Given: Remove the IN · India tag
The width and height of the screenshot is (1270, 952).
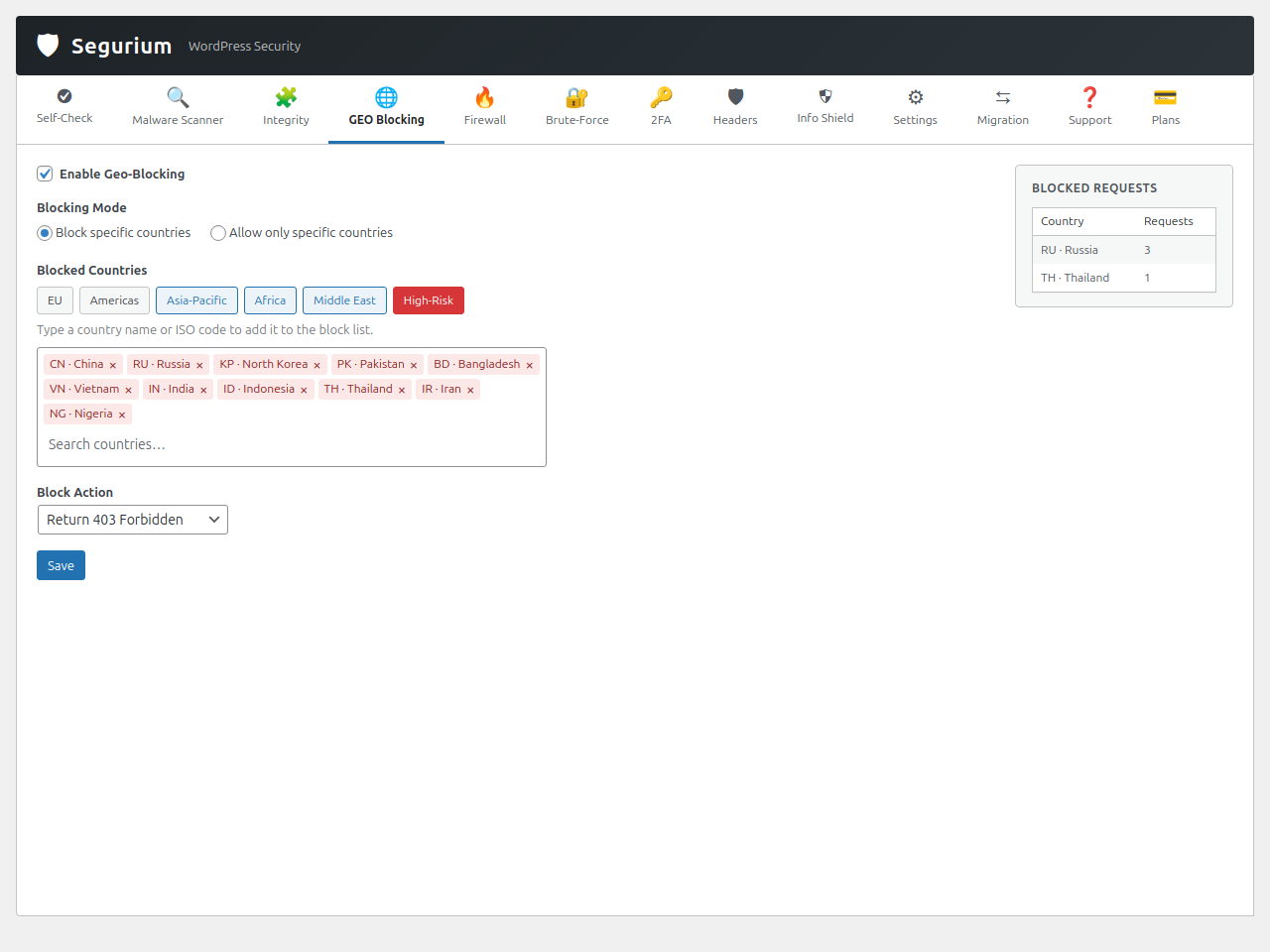Looking at the screenshot, I should pyautogui.click(x=203, y=390).
